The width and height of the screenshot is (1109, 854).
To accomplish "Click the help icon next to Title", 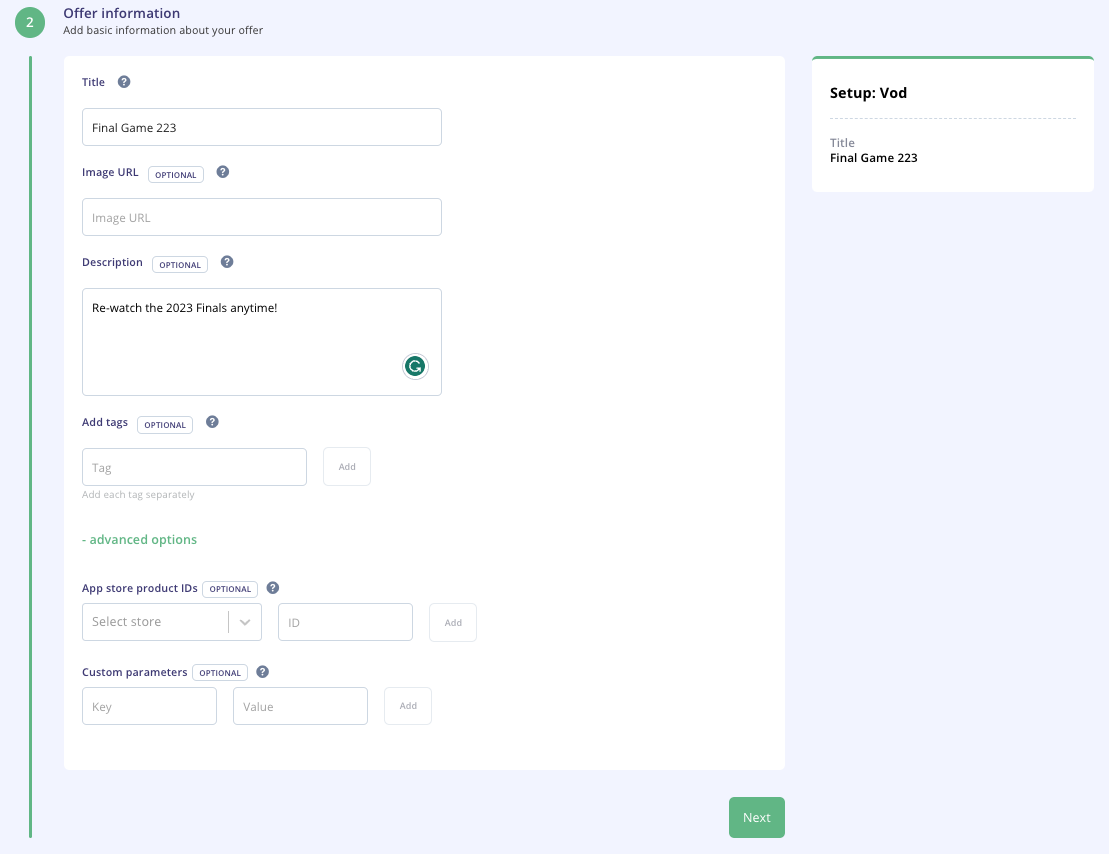I will (124, 81).
